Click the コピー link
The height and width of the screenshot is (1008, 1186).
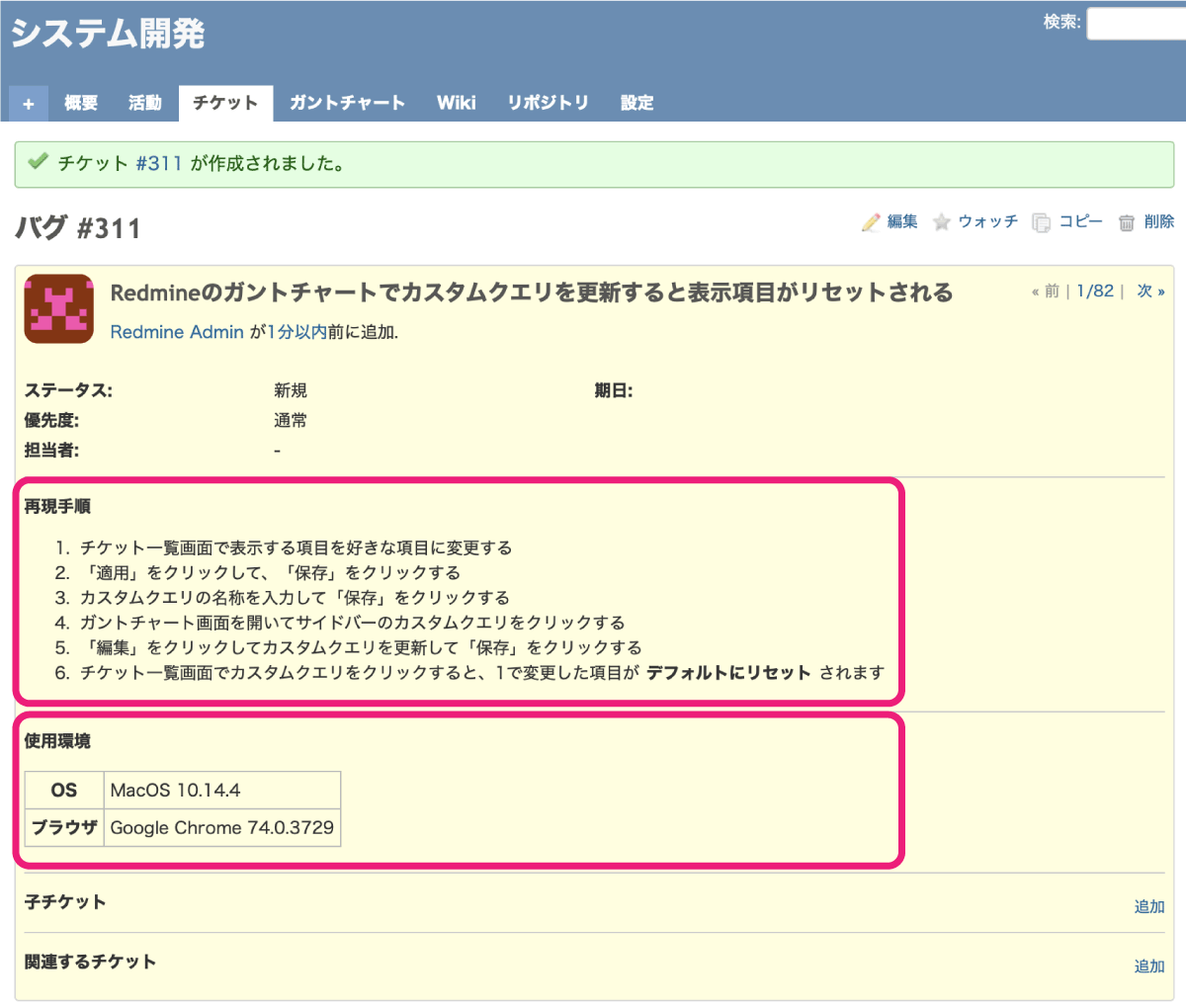coord(1081,221)
